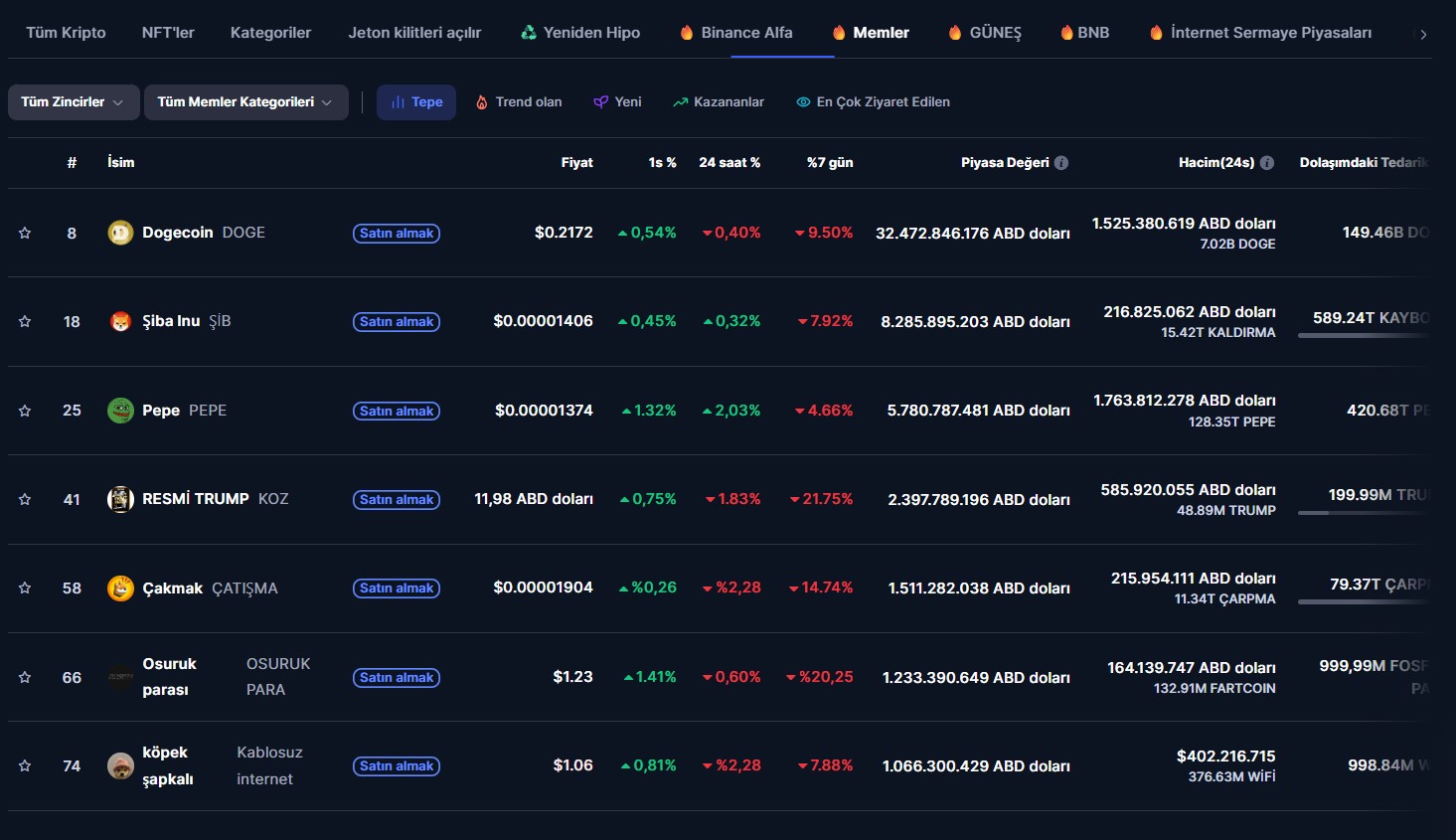1456x840 pixels.
Task: Click Satın almak for Çakmak
Action: (397, 588)
